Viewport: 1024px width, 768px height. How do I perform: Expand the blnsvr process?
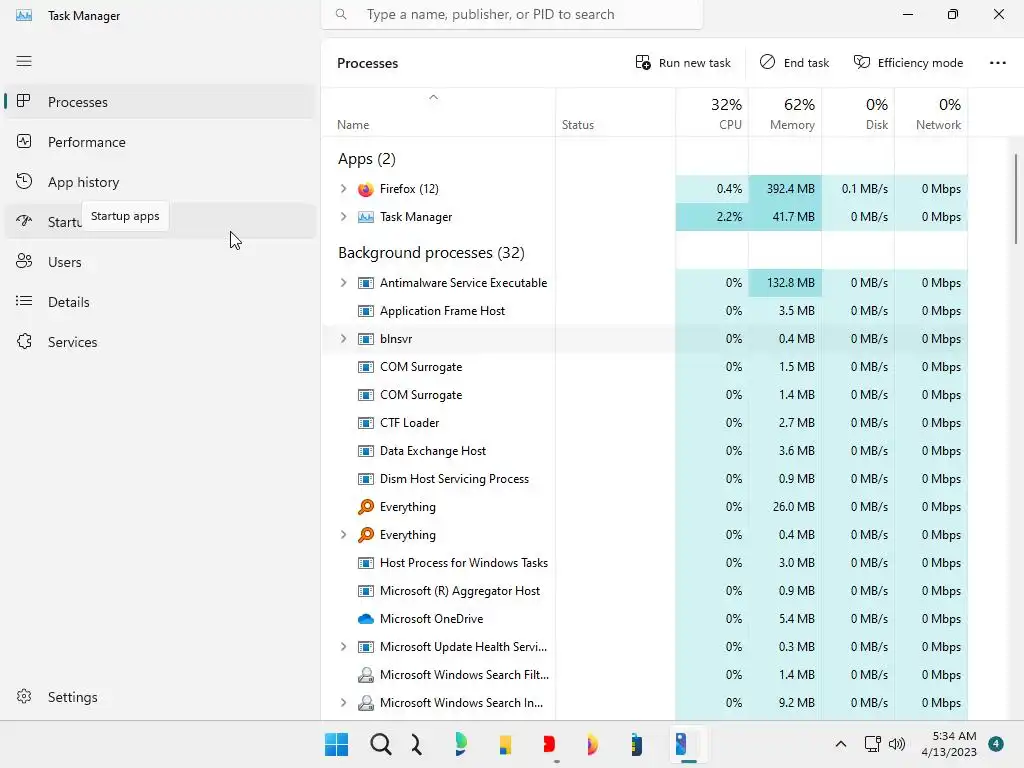tap(344, 339)
